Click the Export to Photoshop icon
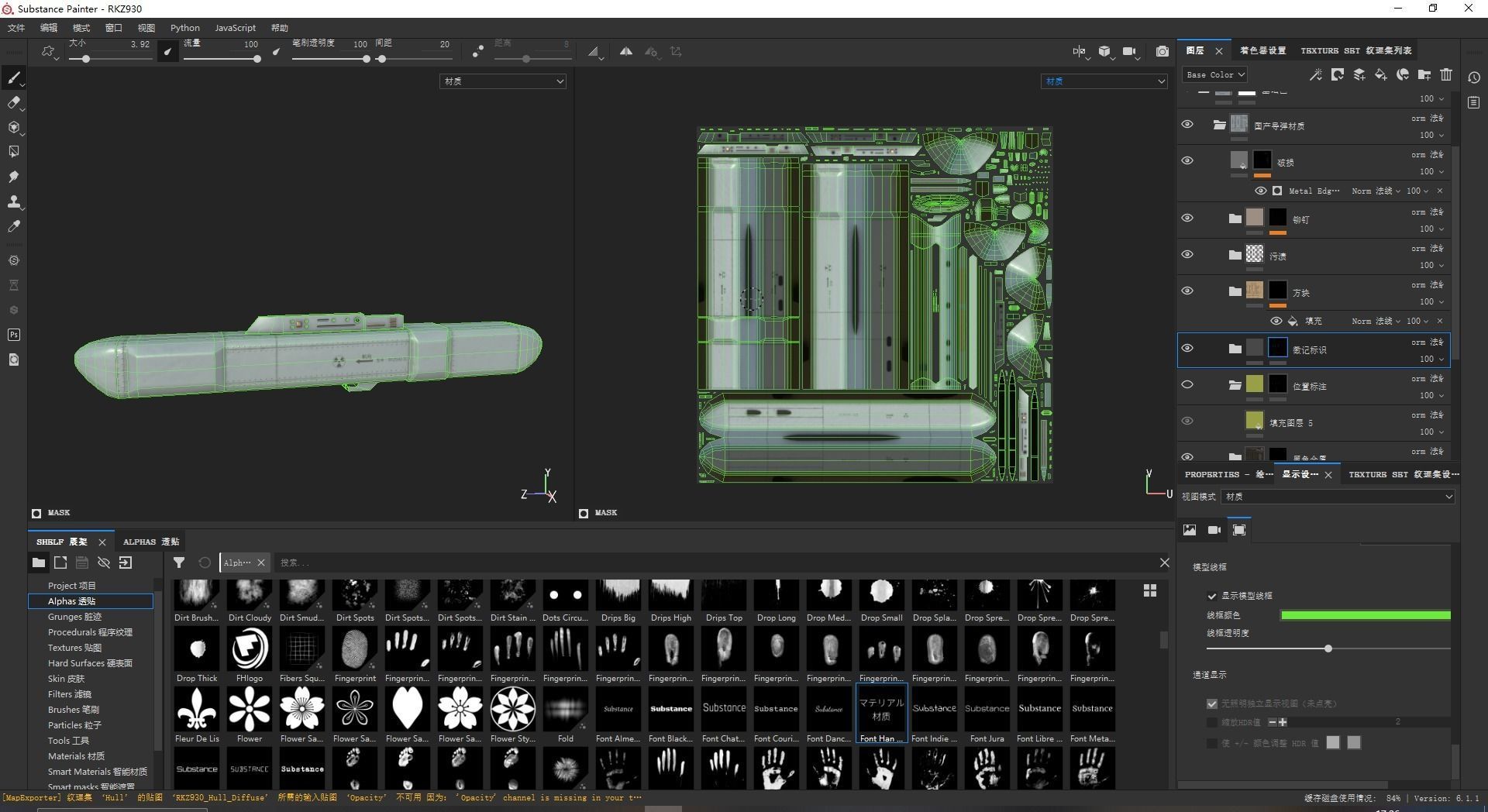The height and width of the screenshot is (812, 1488). pyautogui.click(x=14, y=335)
